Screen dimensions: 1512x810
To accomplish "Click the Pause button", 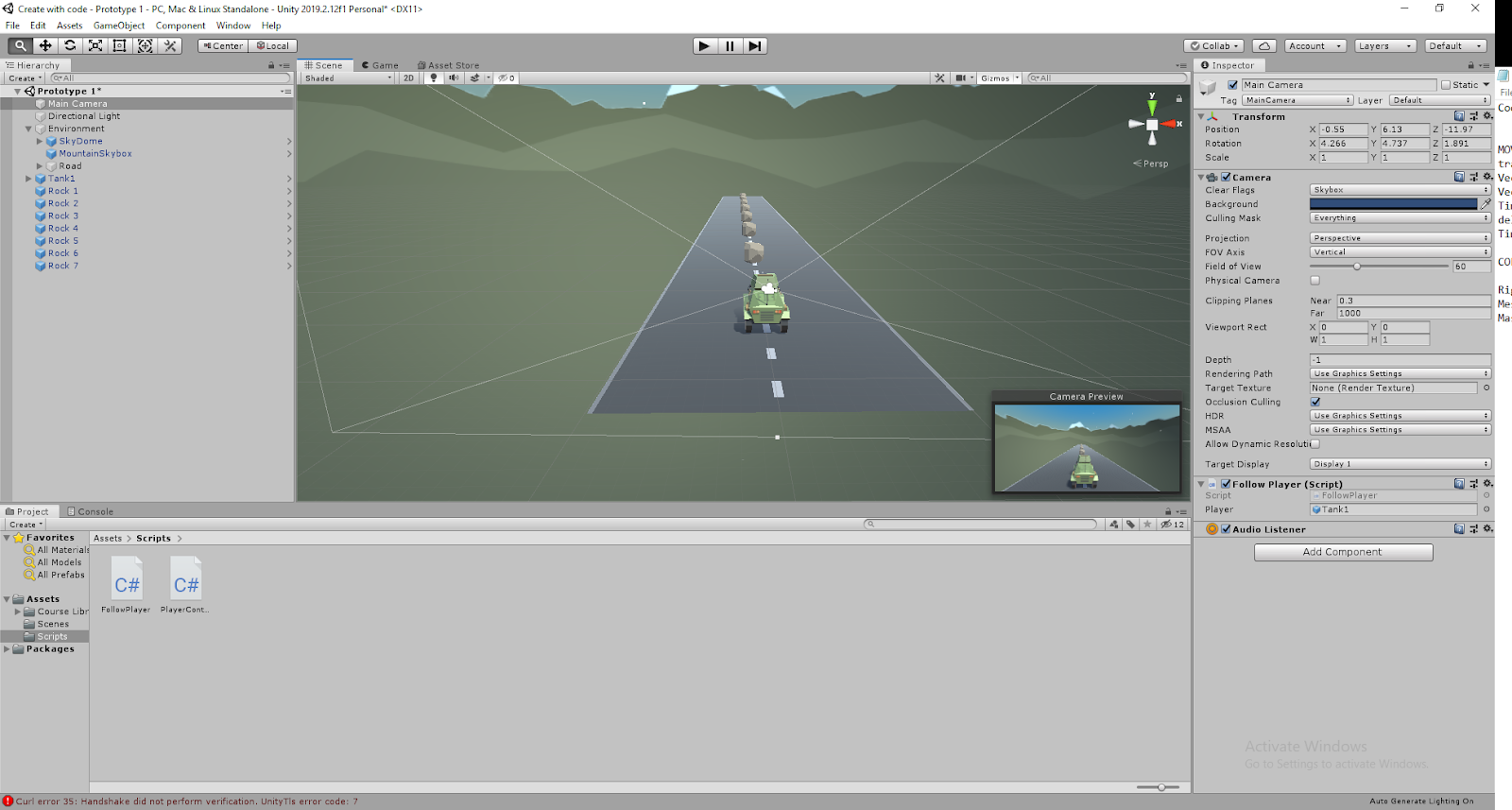I will (730, 45).
